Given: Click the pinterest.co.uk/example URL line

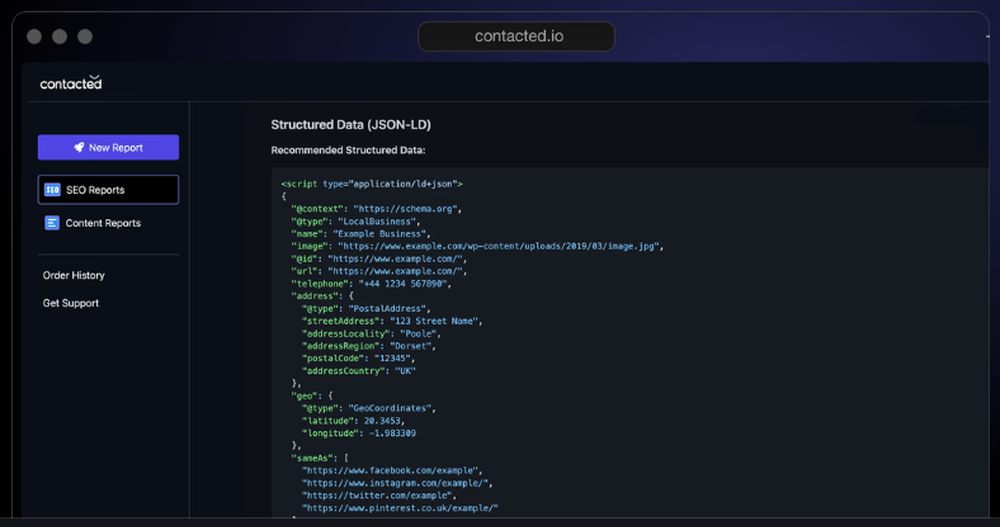Looking at the screenshot, I should pos(400,508).
